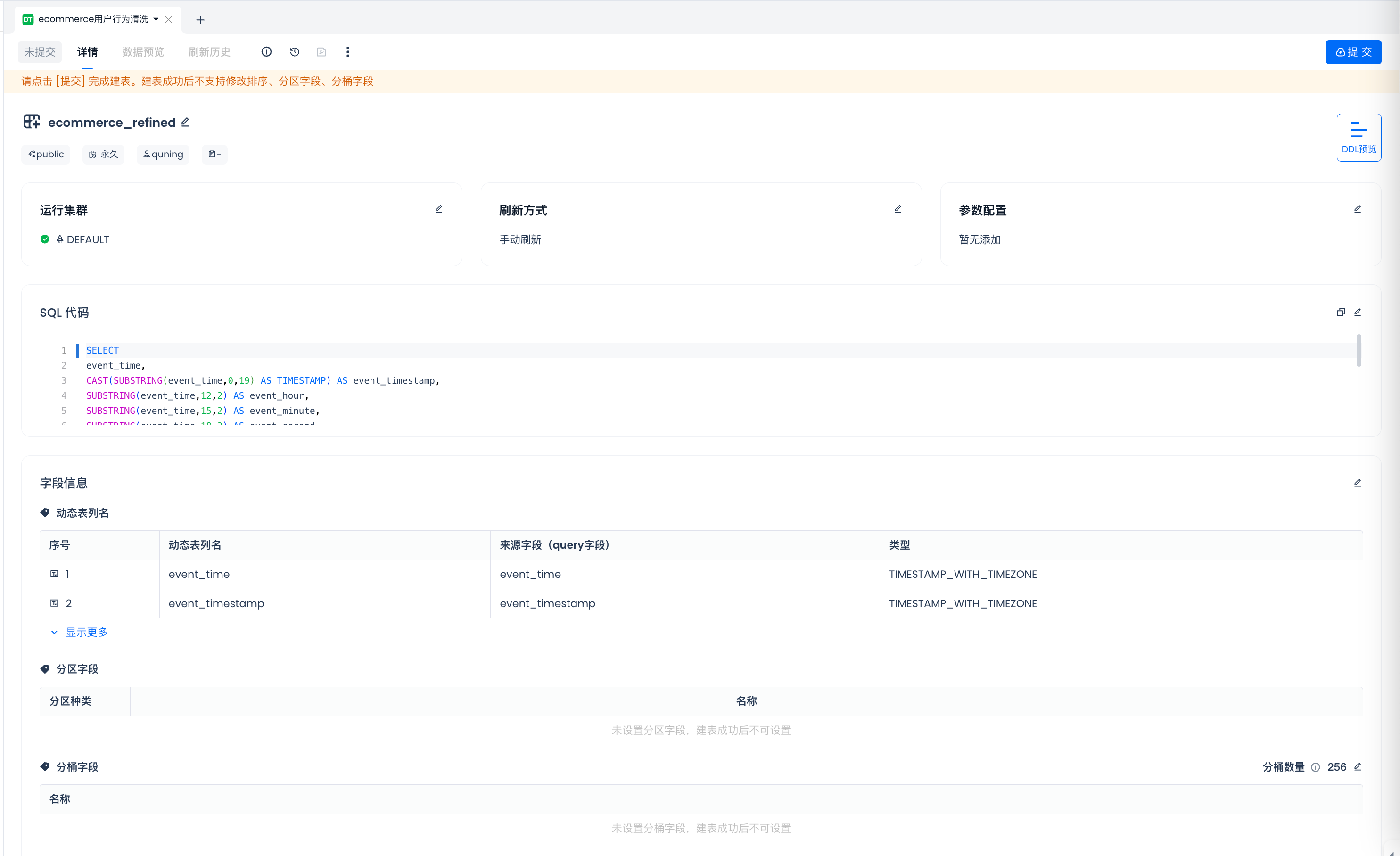Expand SQL code to full view icon

(1341, 313)
